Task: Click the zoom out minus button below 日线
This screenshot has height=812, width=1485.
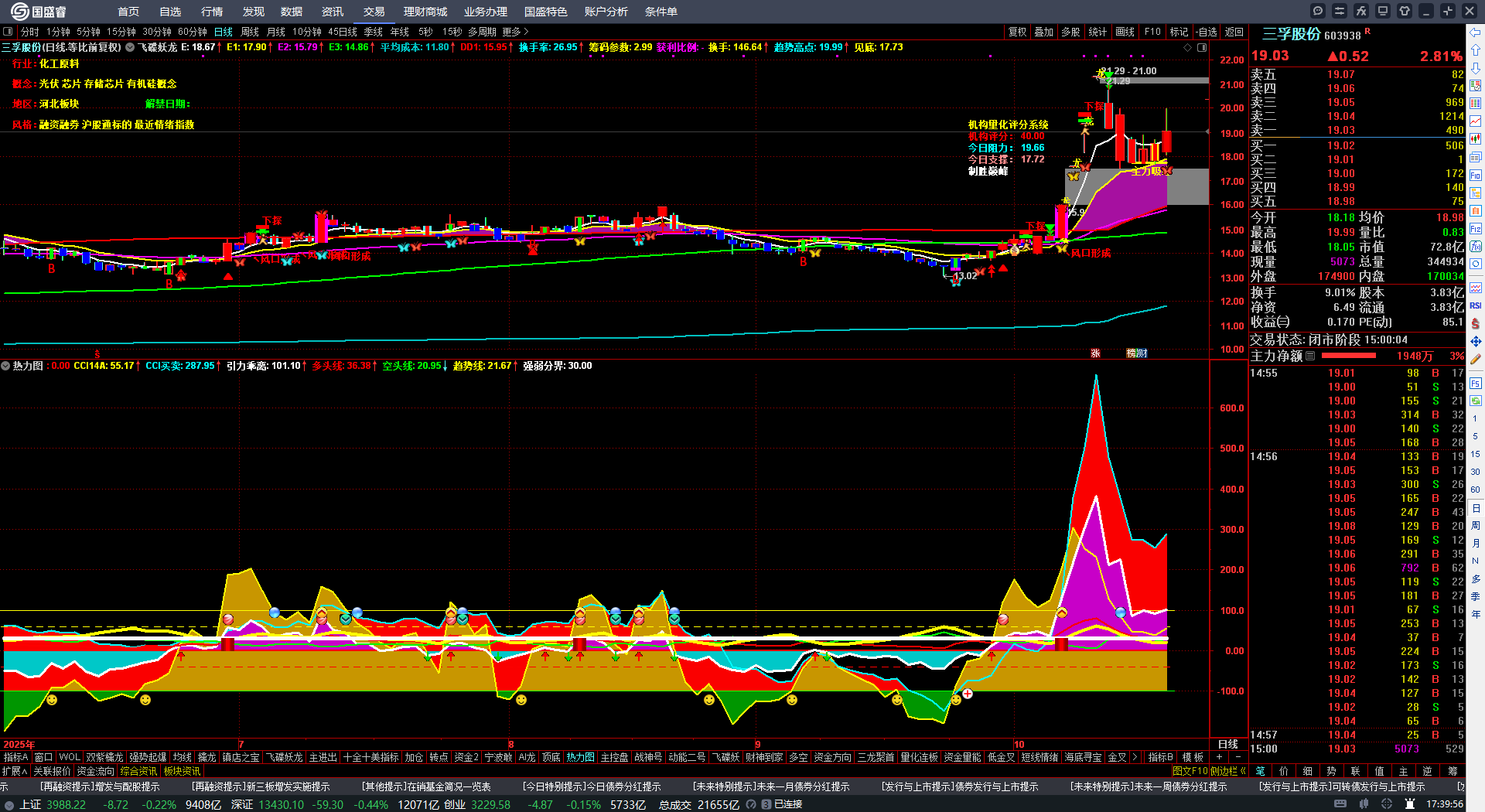Action: coord(1237,757)
